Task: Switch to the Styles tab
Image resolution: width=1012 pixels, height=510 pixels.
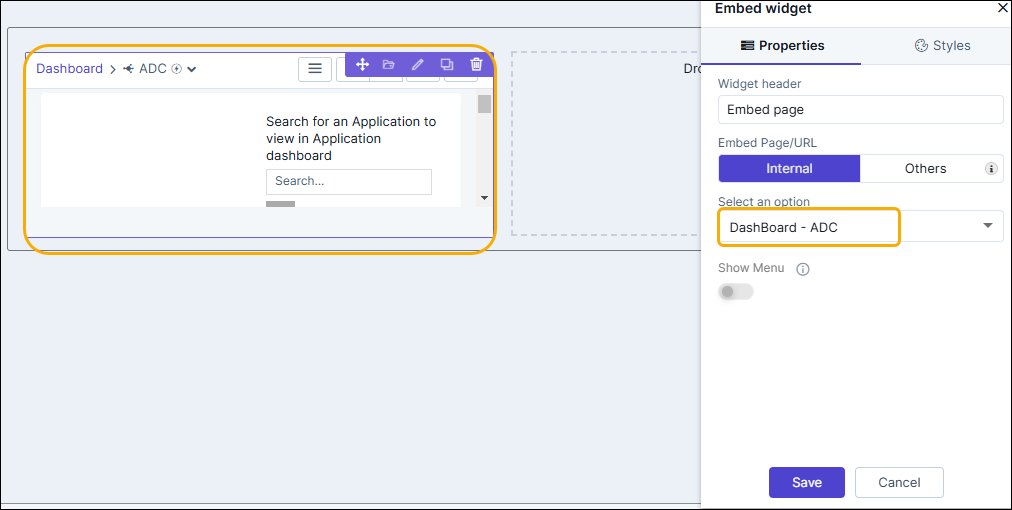Action: click(x=942, y=45)
